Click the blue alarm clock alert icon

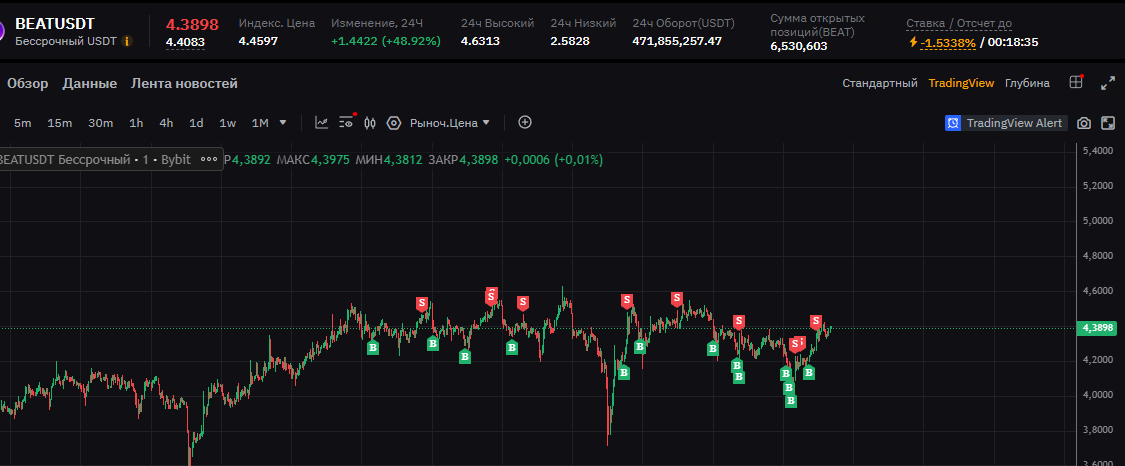tap(953, 123)
